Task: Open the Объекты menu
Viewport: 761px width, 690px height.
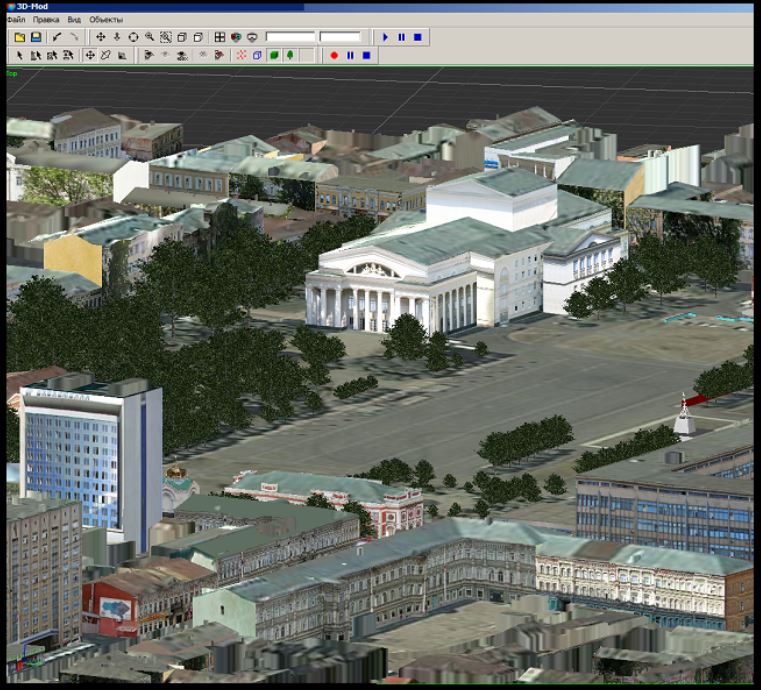Action: click(x=106, y=19)
